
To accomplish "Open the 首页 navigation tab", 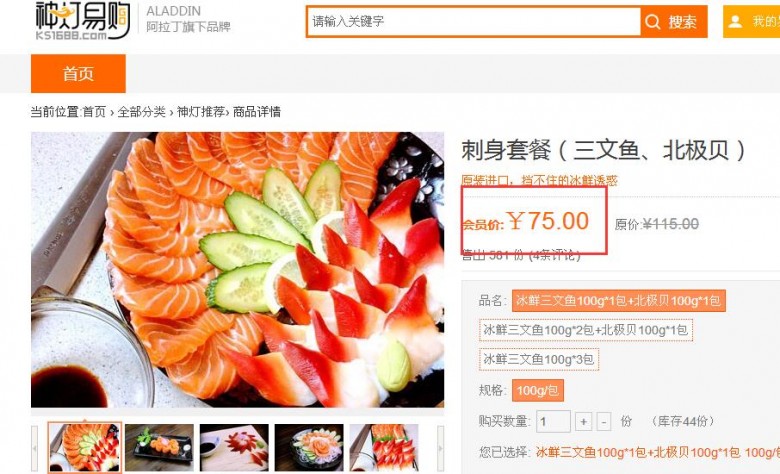I will [x=78, y=74].
